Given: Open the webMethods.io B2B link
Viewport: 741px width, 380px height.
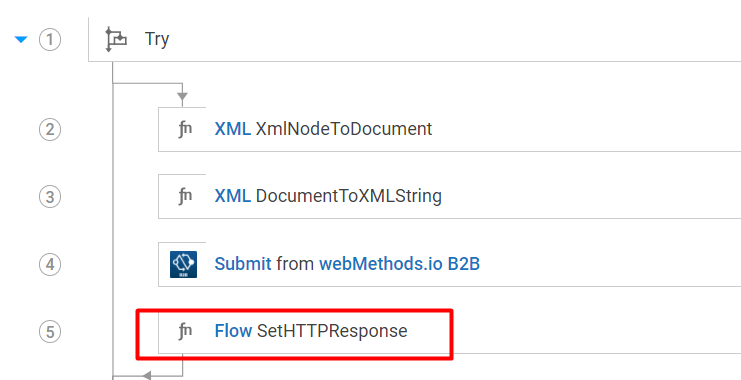Looking at the screenshot, I should click(399, 264).
